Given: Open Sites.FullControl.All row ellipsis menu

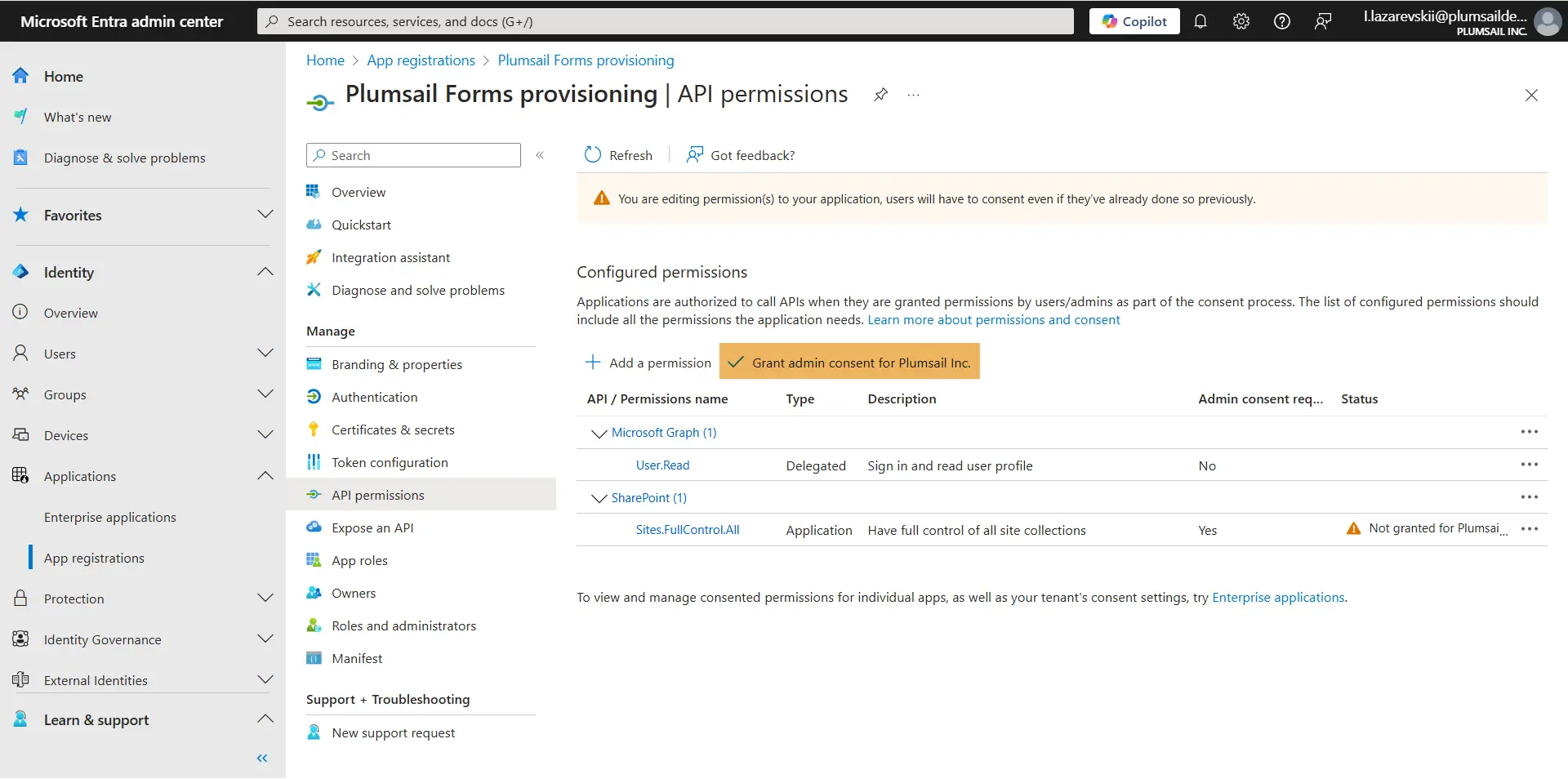Looking at the screenshot, I should pos(1530,529).
